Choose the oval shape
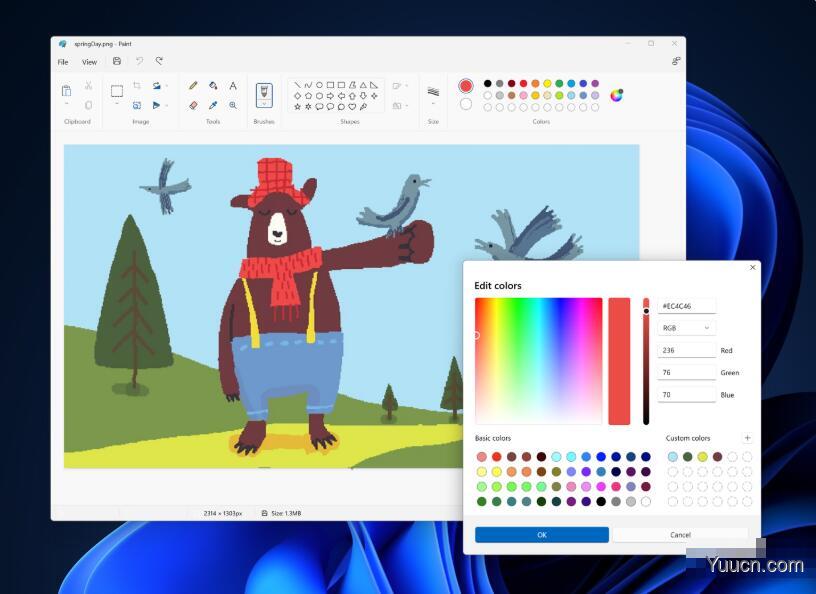The image size is (816, 594). (320, 85)
